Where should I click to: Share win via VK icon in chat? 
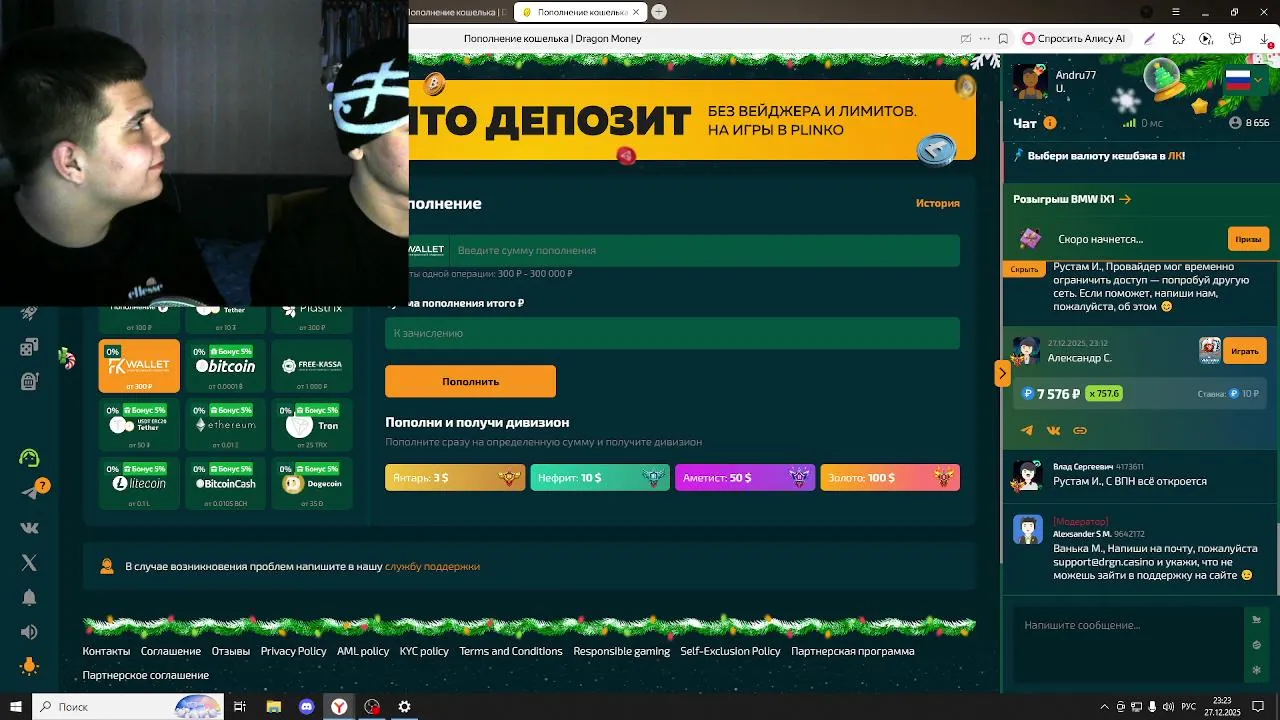pyautogui.click(x=1053, y=431)
